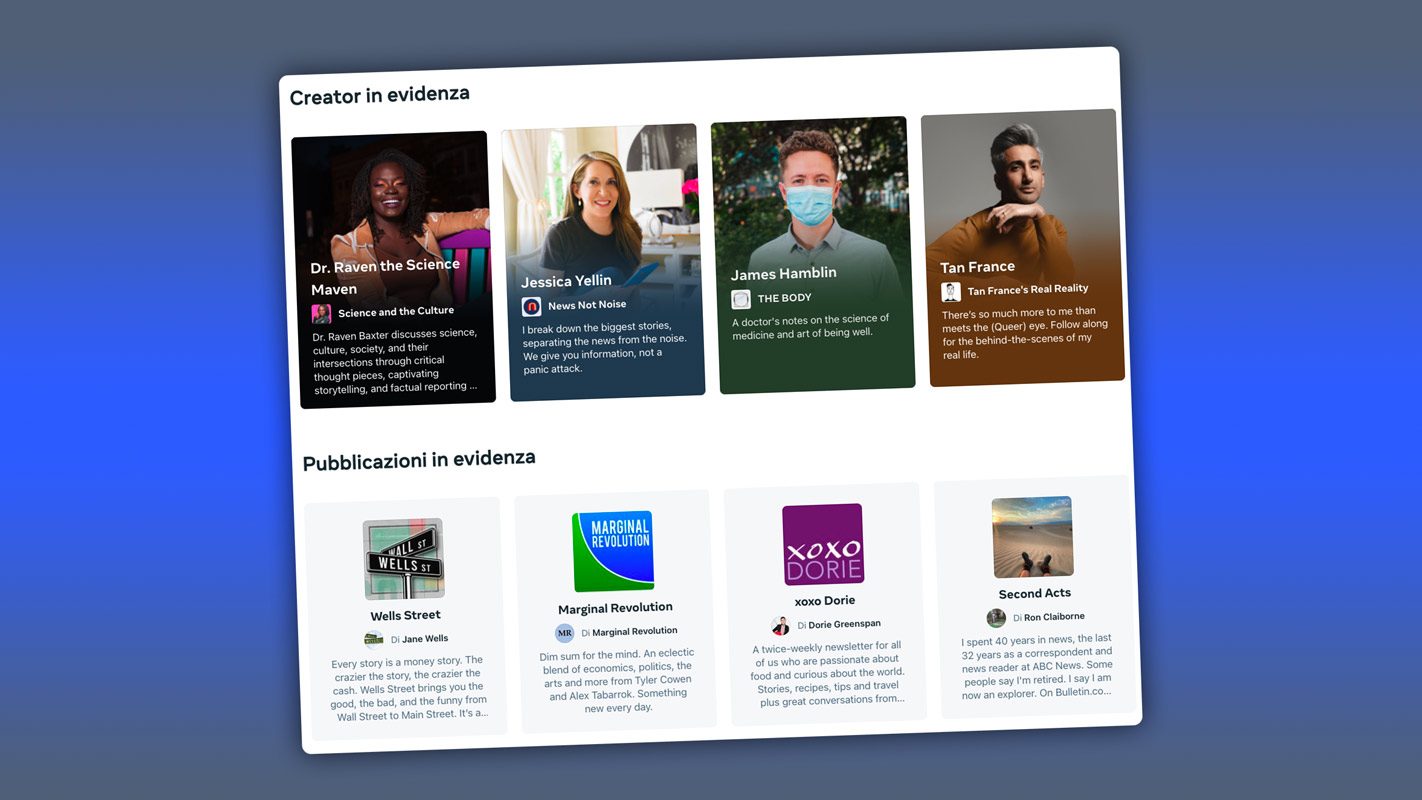1422x800 pixels.
Task: Select the Tan France name heading
Action: point(977,267)
